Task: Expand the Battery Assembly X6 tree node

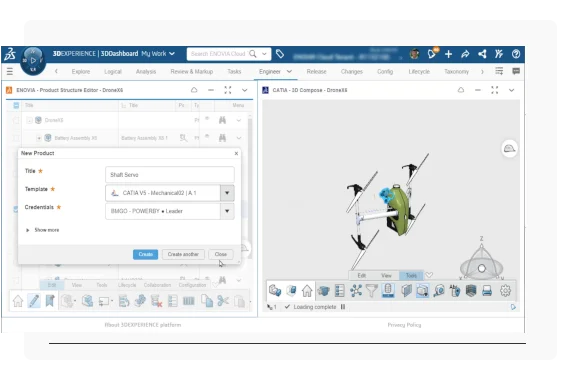Action: tap(39, 138)
